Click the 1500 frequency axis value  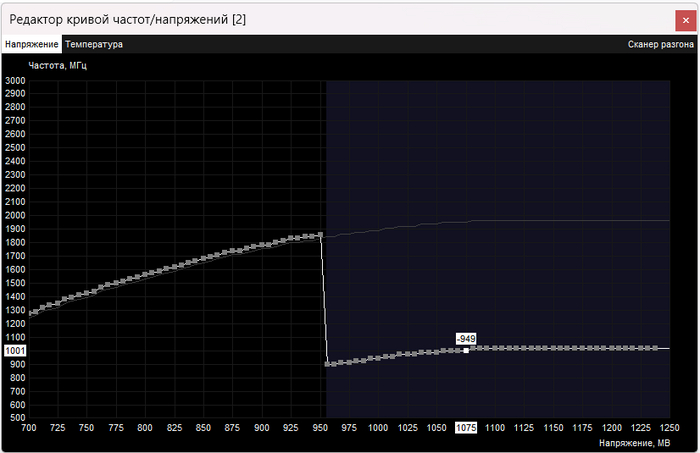[x=15, y=283]
